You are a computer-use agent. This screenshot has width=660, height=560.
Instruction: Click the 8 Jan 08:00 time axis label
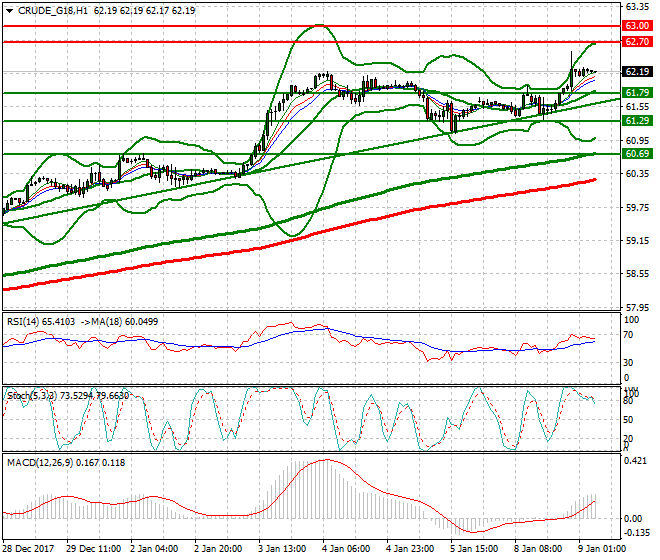[538, 549]
